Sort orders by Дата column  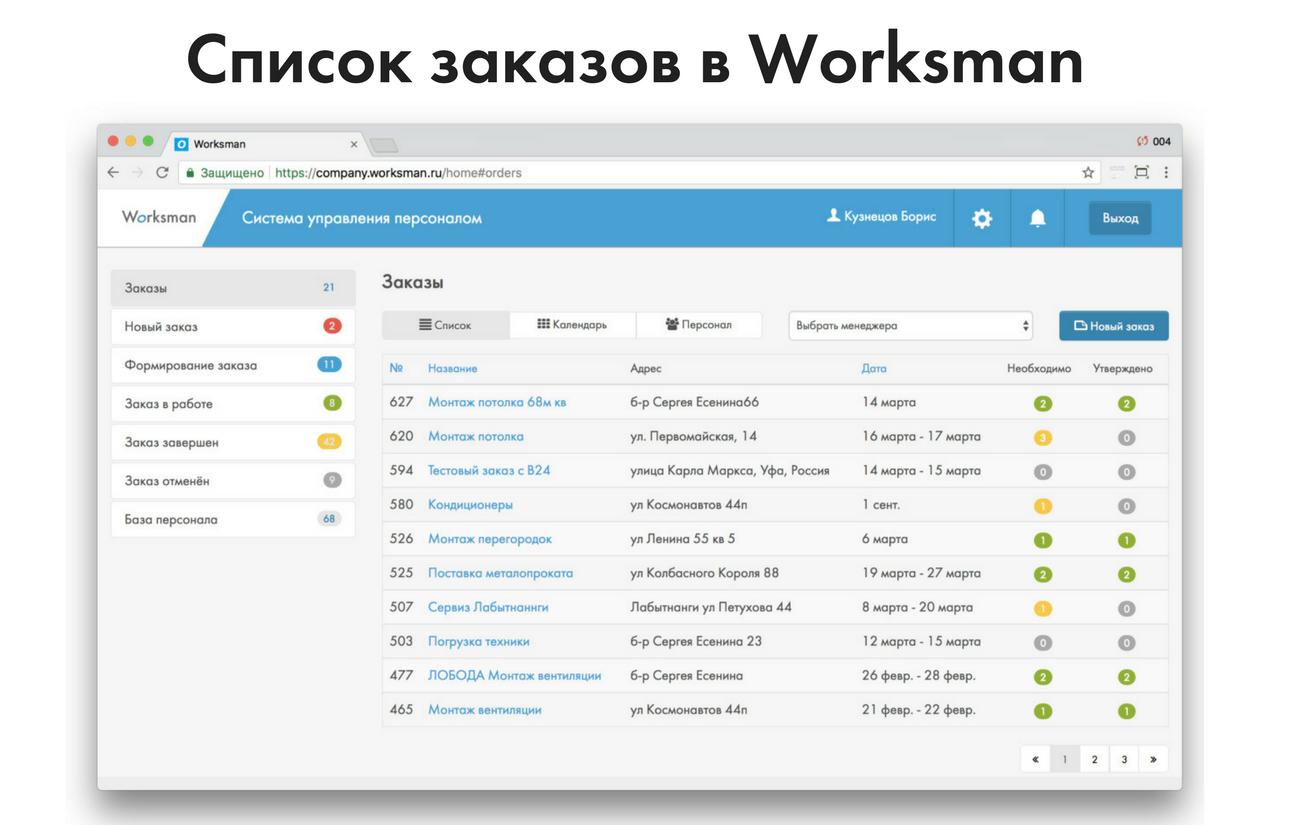click(873, 368)
